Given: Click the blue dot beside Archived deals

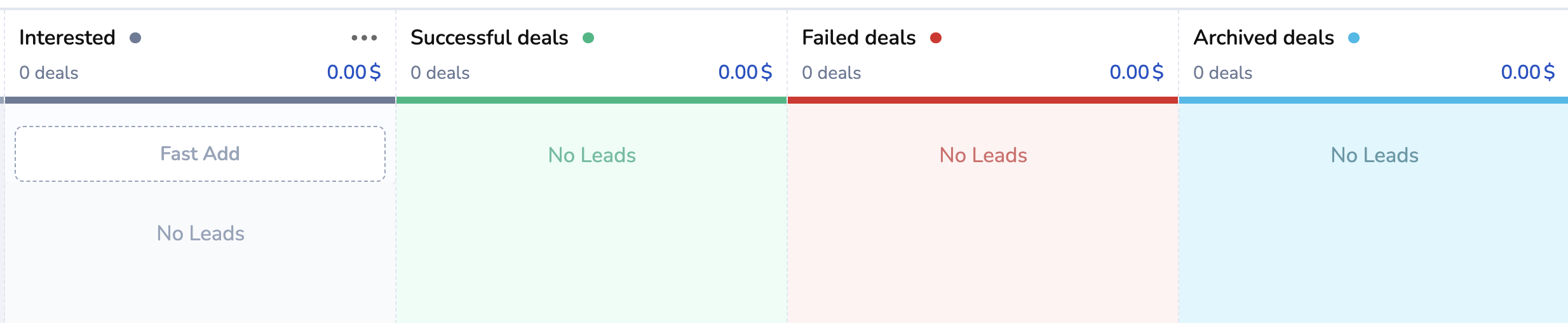Looking at the screenshot, I should (x=1354, y=38).
